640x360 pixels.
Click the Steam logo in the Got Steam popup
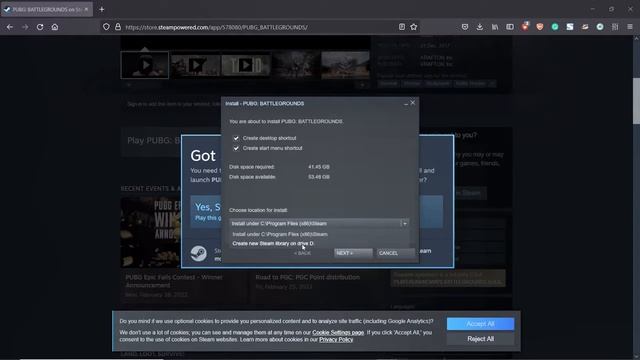199,253
